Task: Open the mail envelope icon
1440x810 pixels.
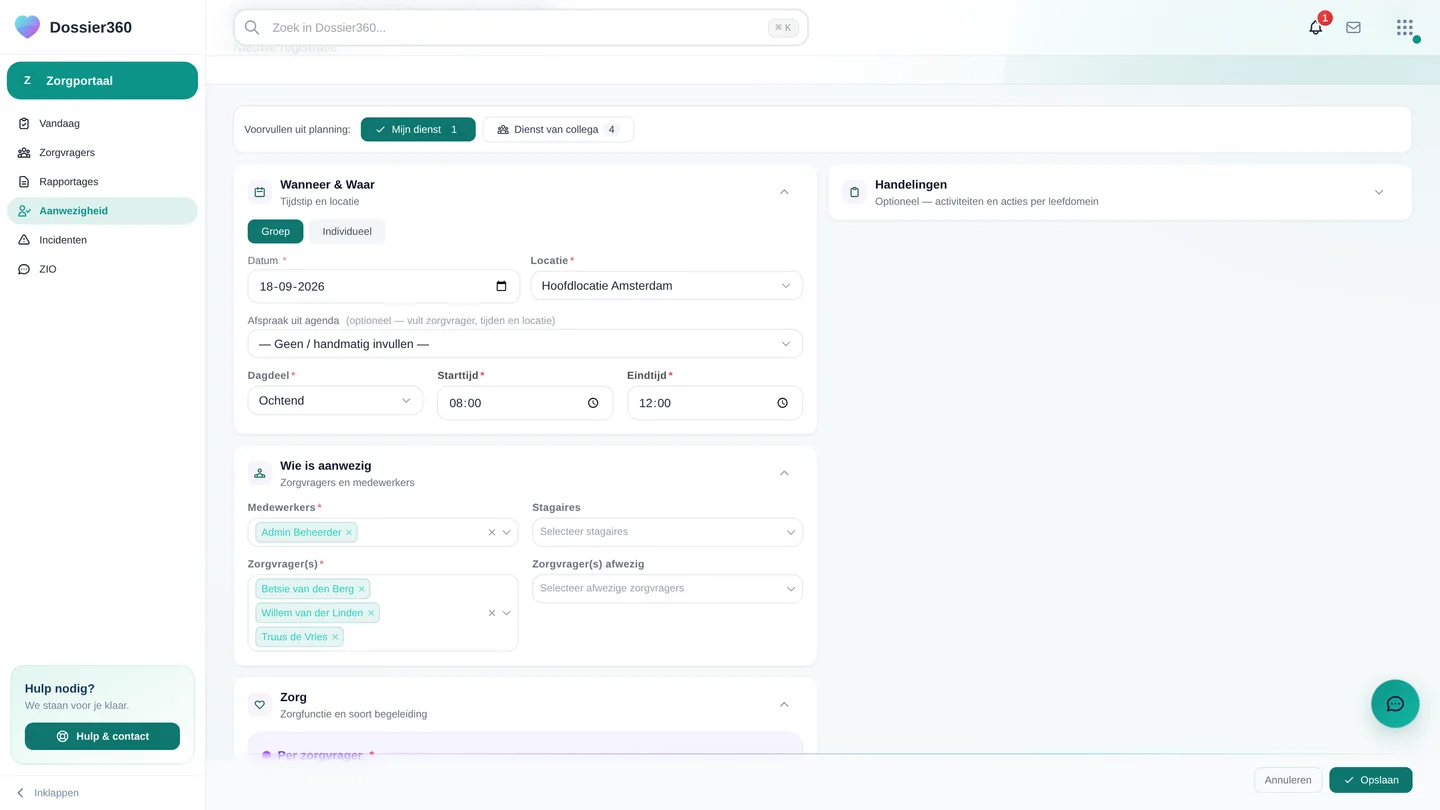Action: click(1353, 28)
